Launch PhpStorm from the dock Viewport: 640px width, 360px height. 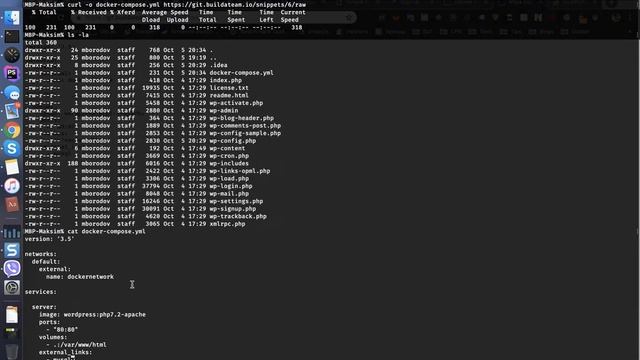pyautogui.click(x=12, y=74)
